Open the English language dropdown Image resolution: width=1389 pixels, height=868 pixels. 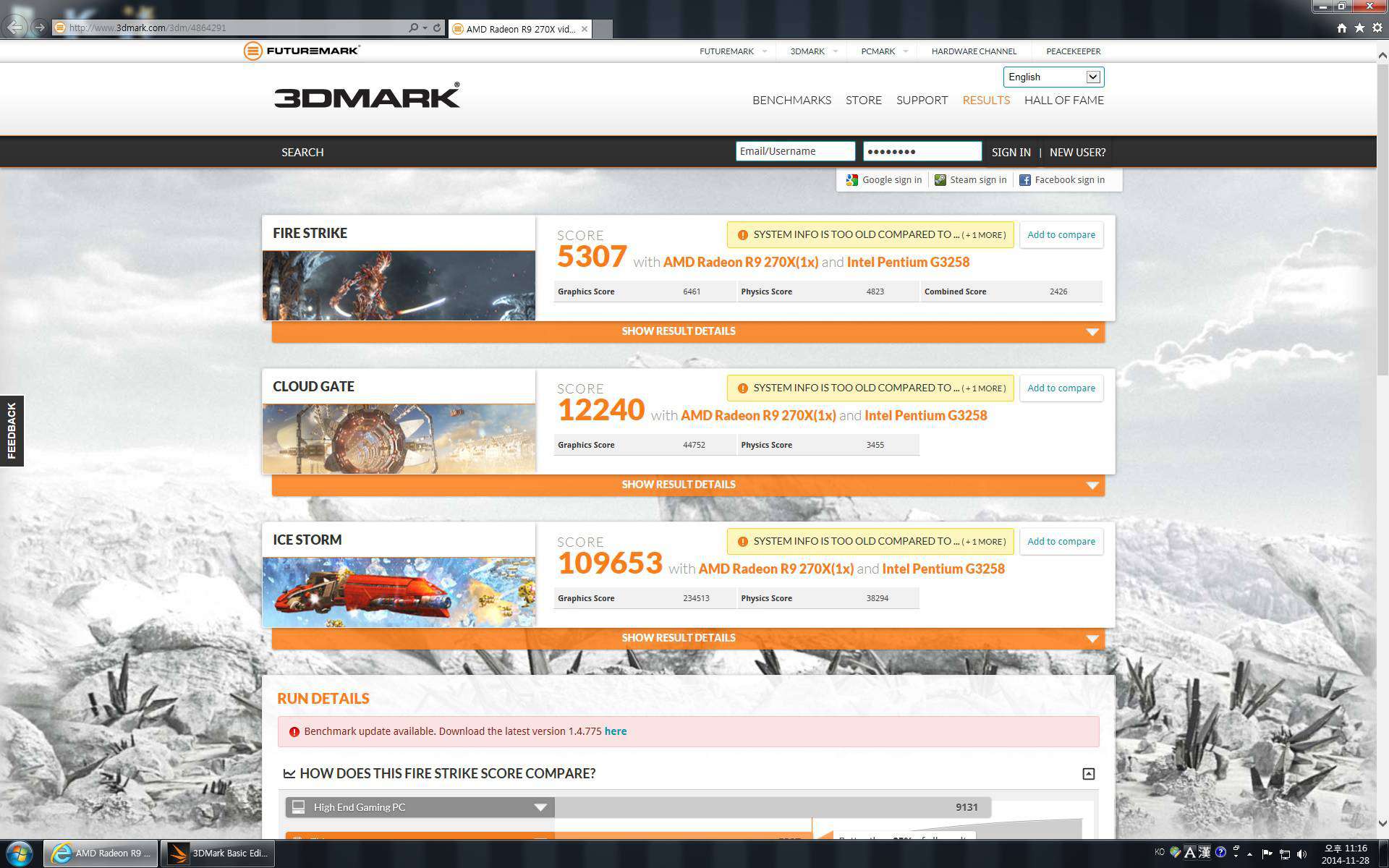1053,77
